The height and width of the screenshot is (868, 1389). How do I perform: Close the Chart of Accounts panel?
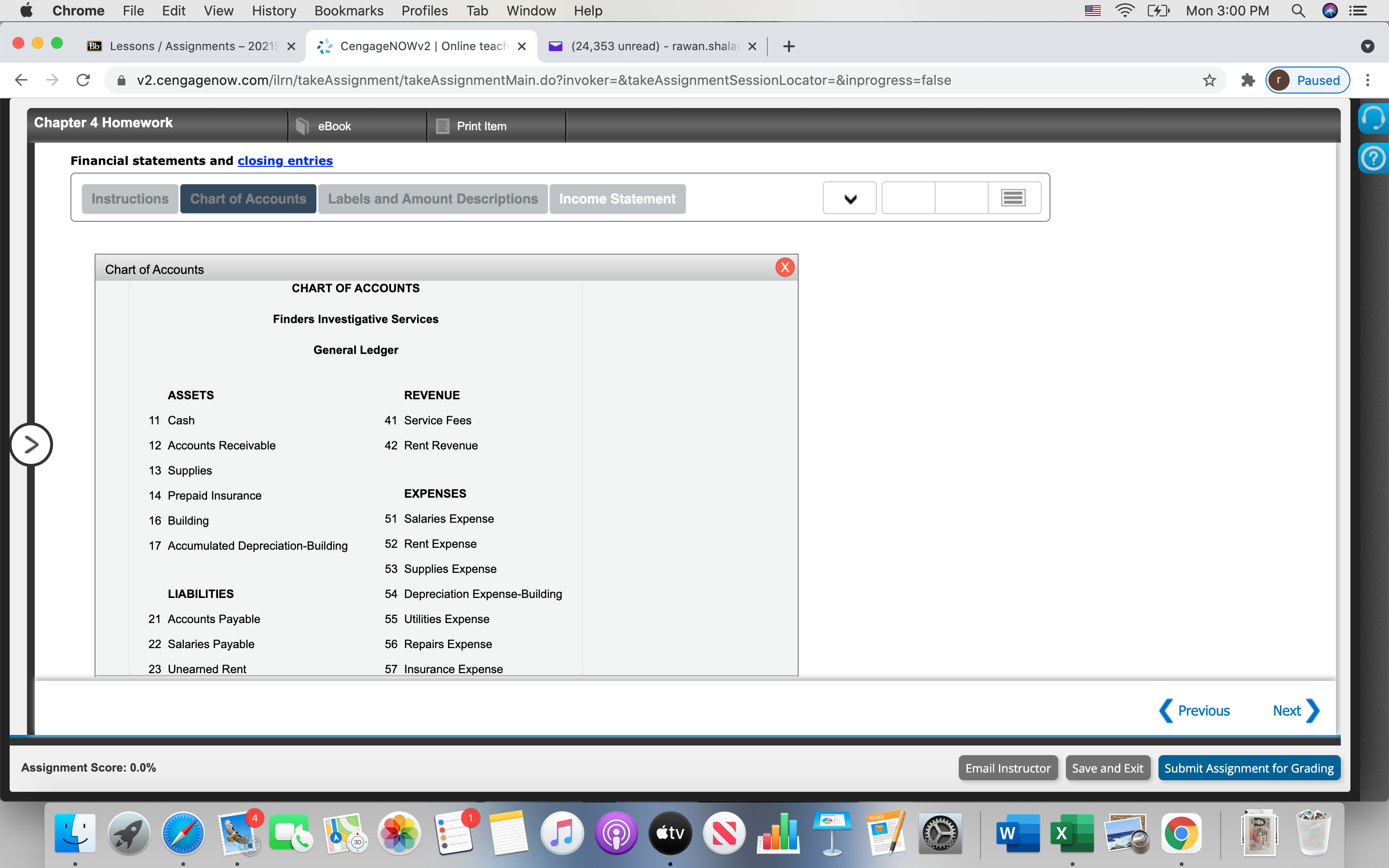[x=785, y=268]
